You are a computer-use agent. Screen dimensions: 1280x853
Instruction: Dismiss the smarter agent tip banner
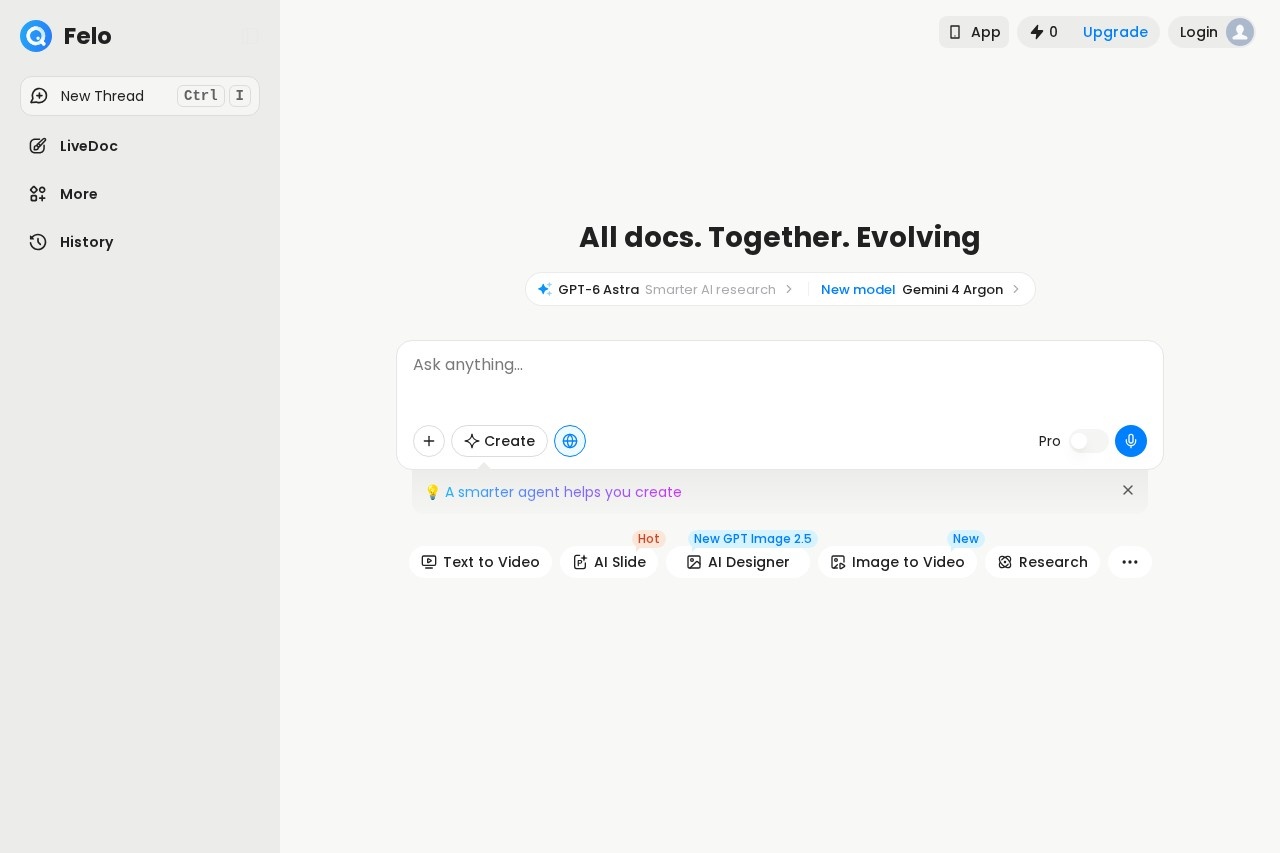tap(1128, 490)
